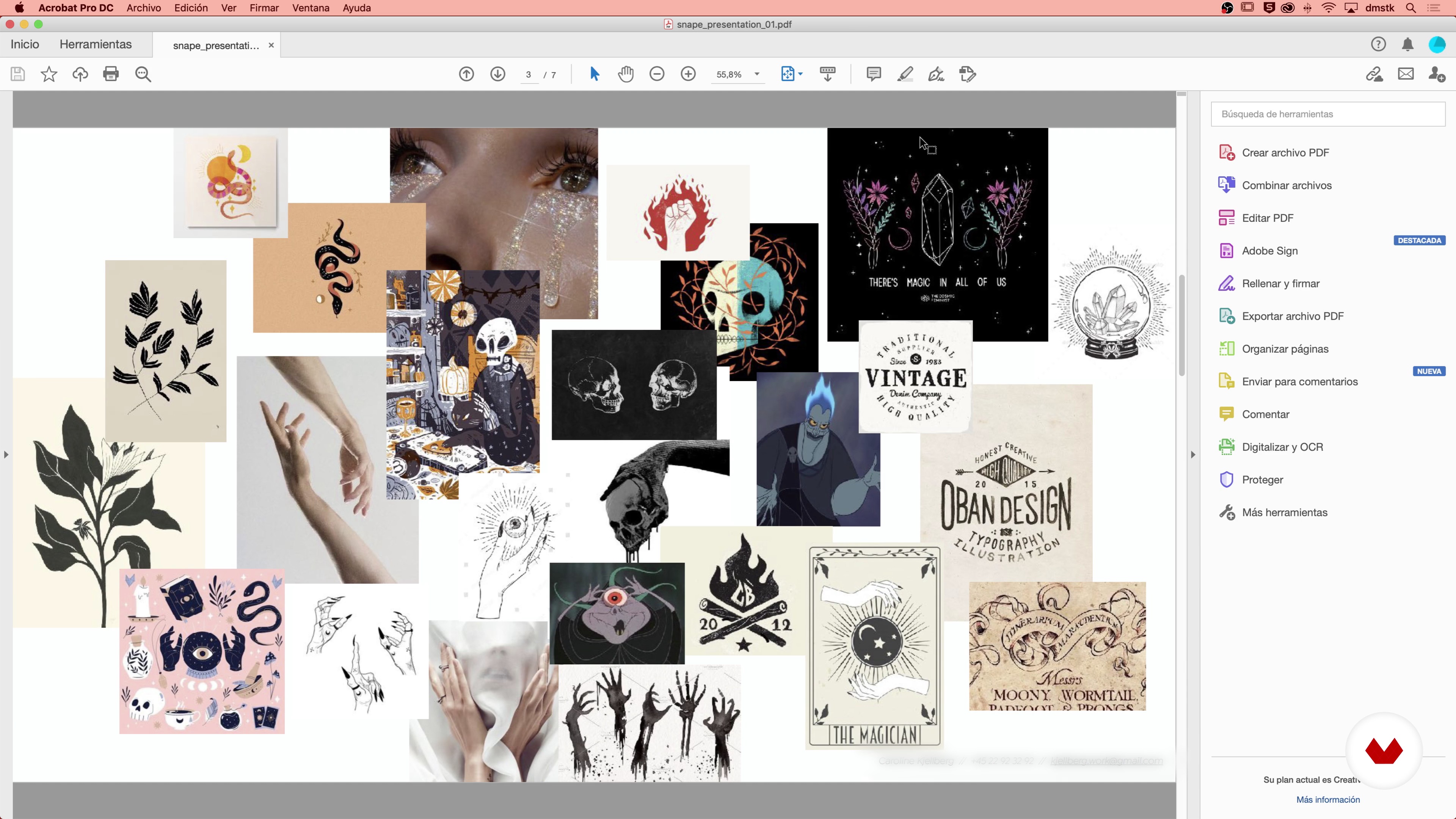This screenshot has width=1456, height=819.
Task: Open the Comentar tool
Action: 1266,415
